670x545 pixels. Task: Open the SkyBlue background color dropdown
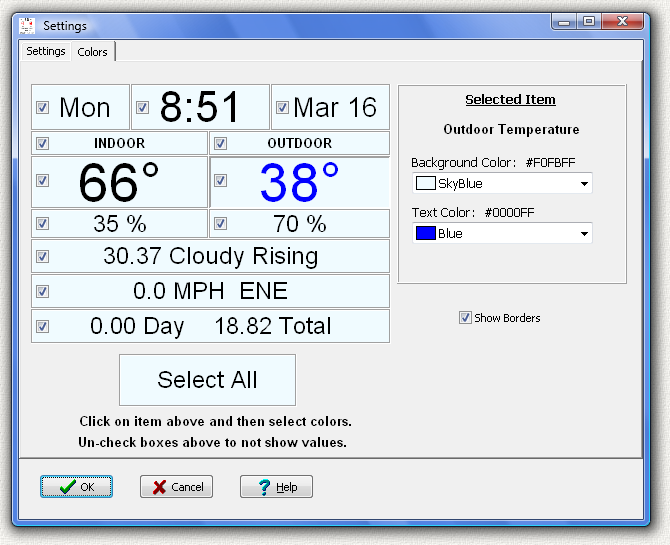click(502, 183)
